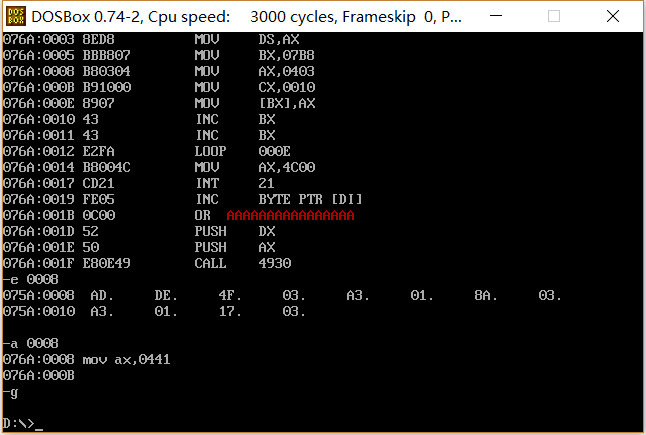Click the 'AD.' byte value
This screenshot has width=646, height=435.
(x=102, y=296)
